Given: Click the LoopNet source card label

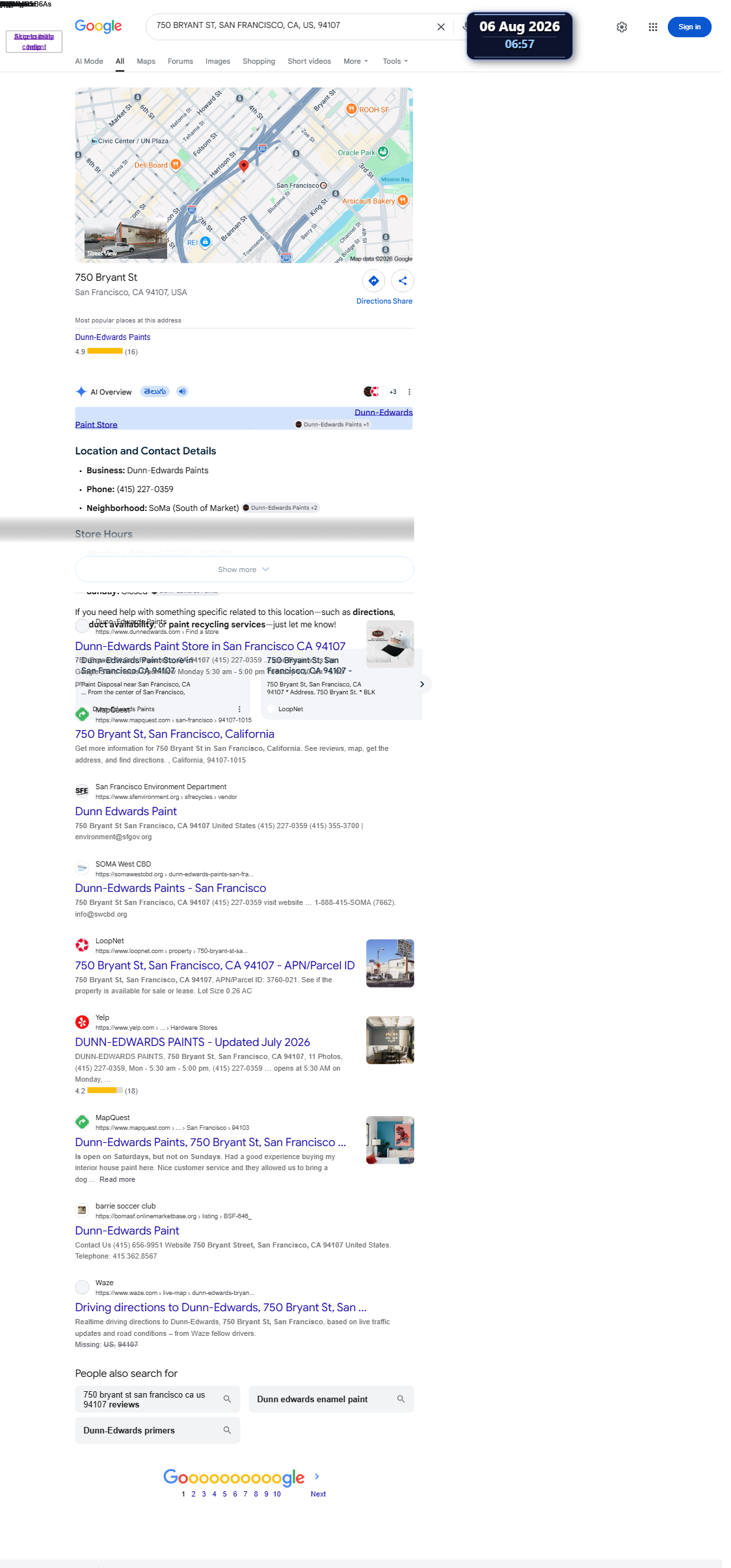Looking at the screenshot, I should pos(291,709).
